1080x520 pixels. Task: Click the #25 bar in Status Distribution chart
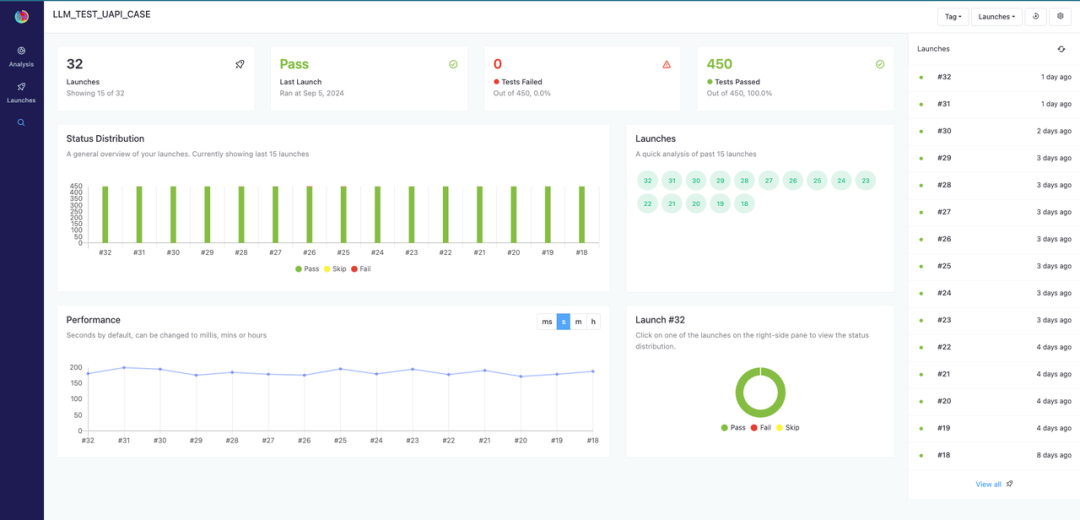344,214
